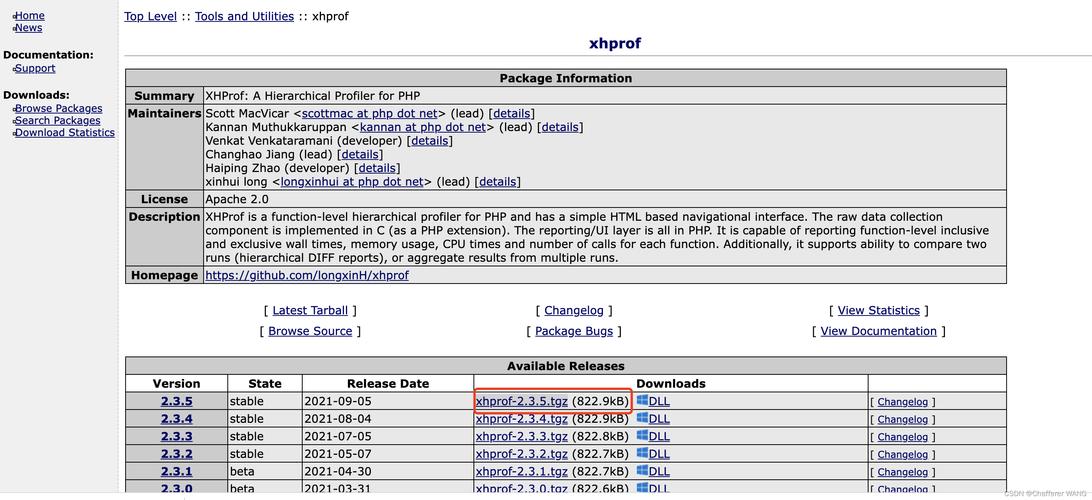Click the xhprof page heading

click(614, 43)
